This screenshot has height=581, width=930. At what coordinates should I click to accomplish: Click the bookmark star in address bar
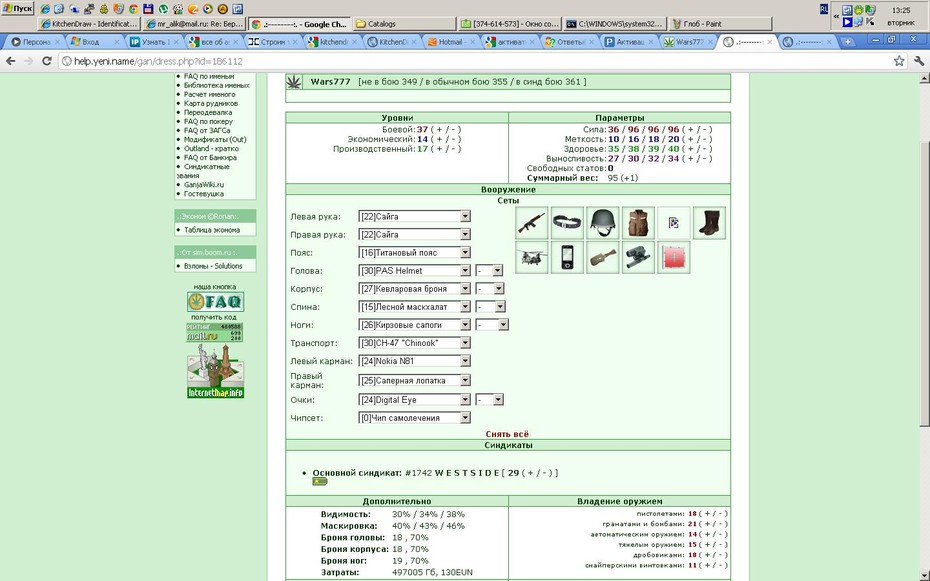coord(899,61)
